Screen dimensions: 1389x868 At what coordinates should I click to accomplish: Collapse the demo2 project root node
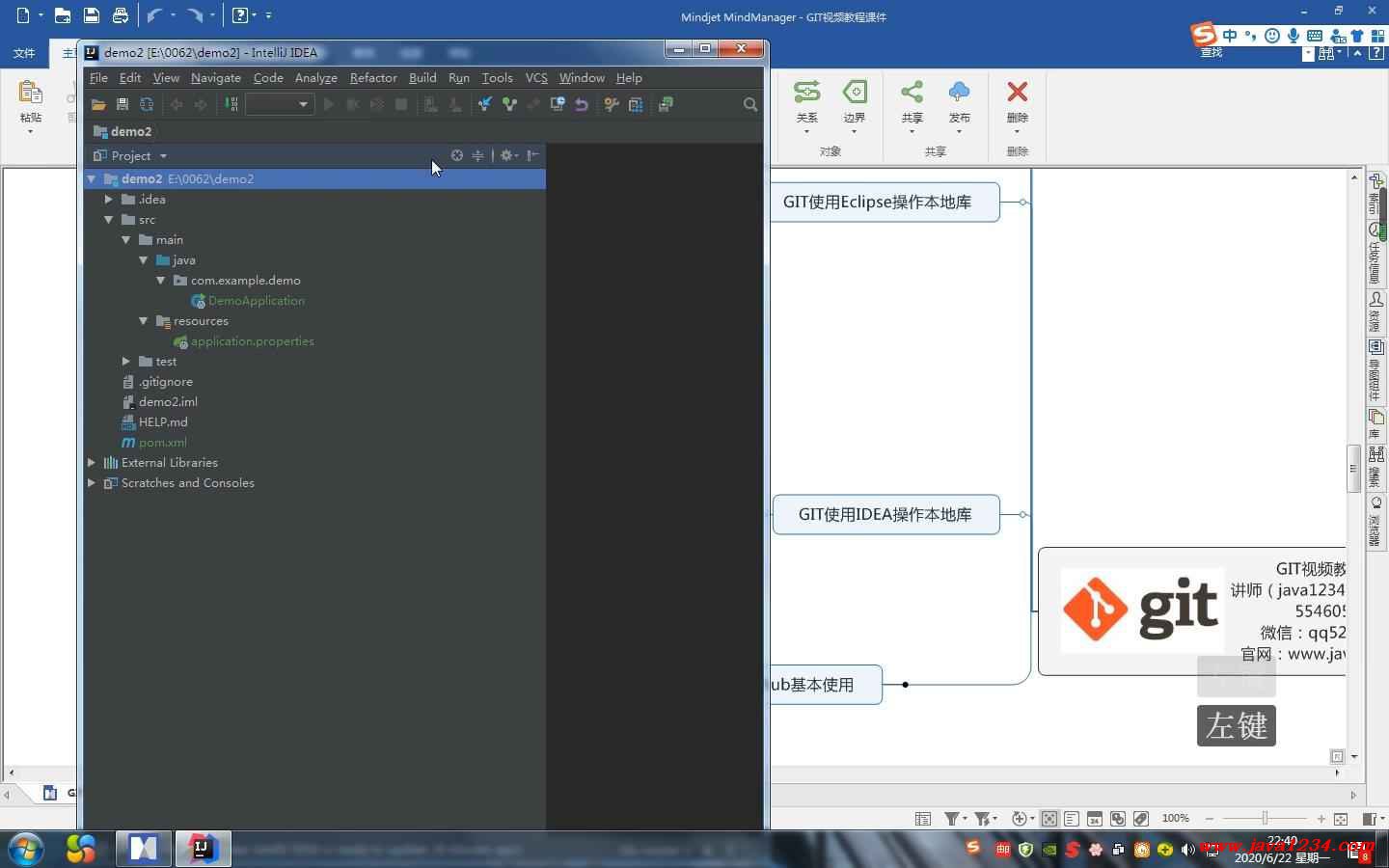coord(92,178)
